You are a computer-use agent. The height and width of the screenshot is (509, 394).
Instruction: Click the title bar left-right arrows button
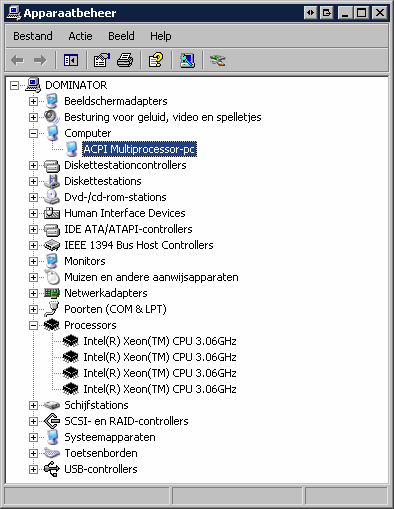310,13
